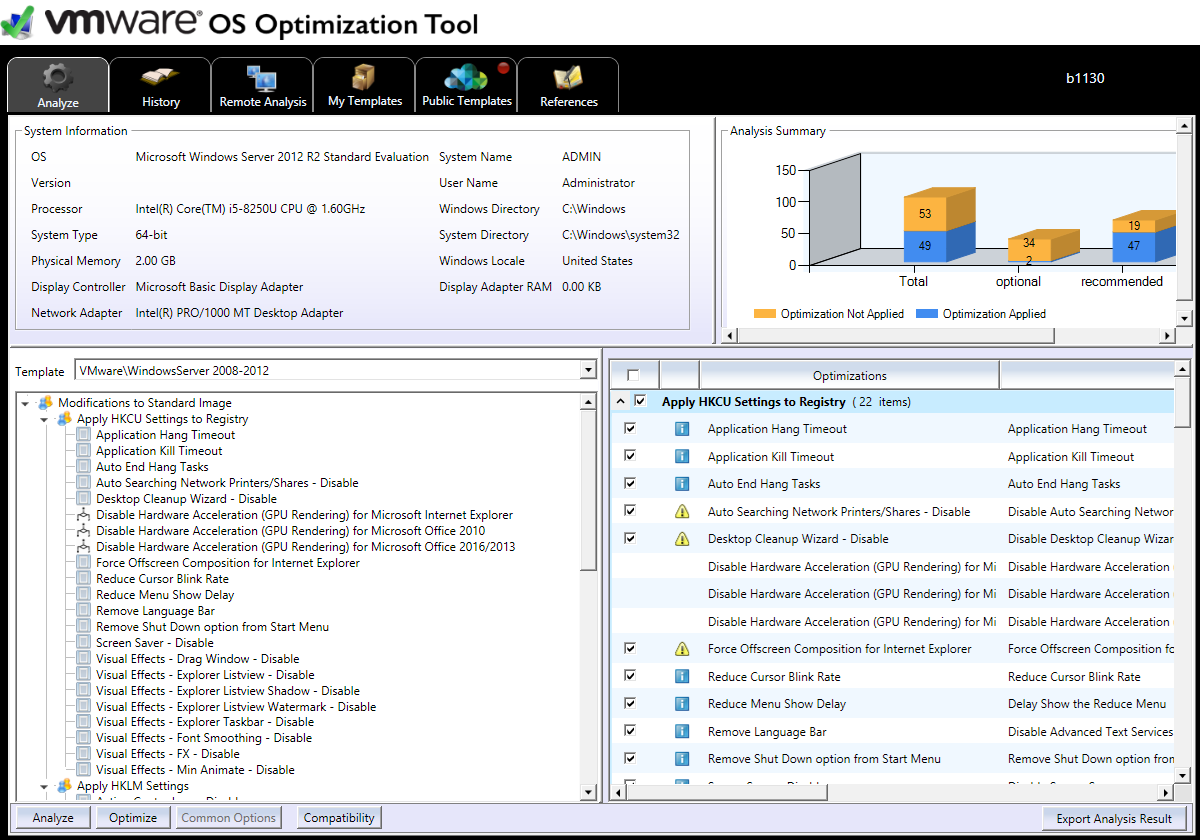Uncheck Desktop Cleanup Wizard - Disable checkbox
This screenshot has height=840, width=1200.
(x=630, y=538)
